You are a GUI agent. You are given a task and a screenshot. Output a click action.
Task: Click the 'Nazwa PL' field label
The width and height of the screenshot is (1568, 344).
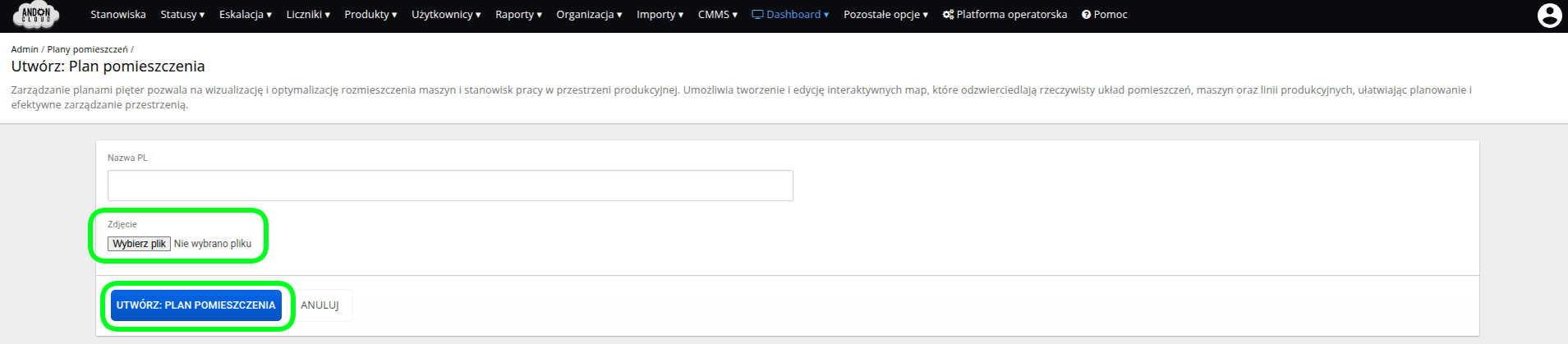(127, 158)
